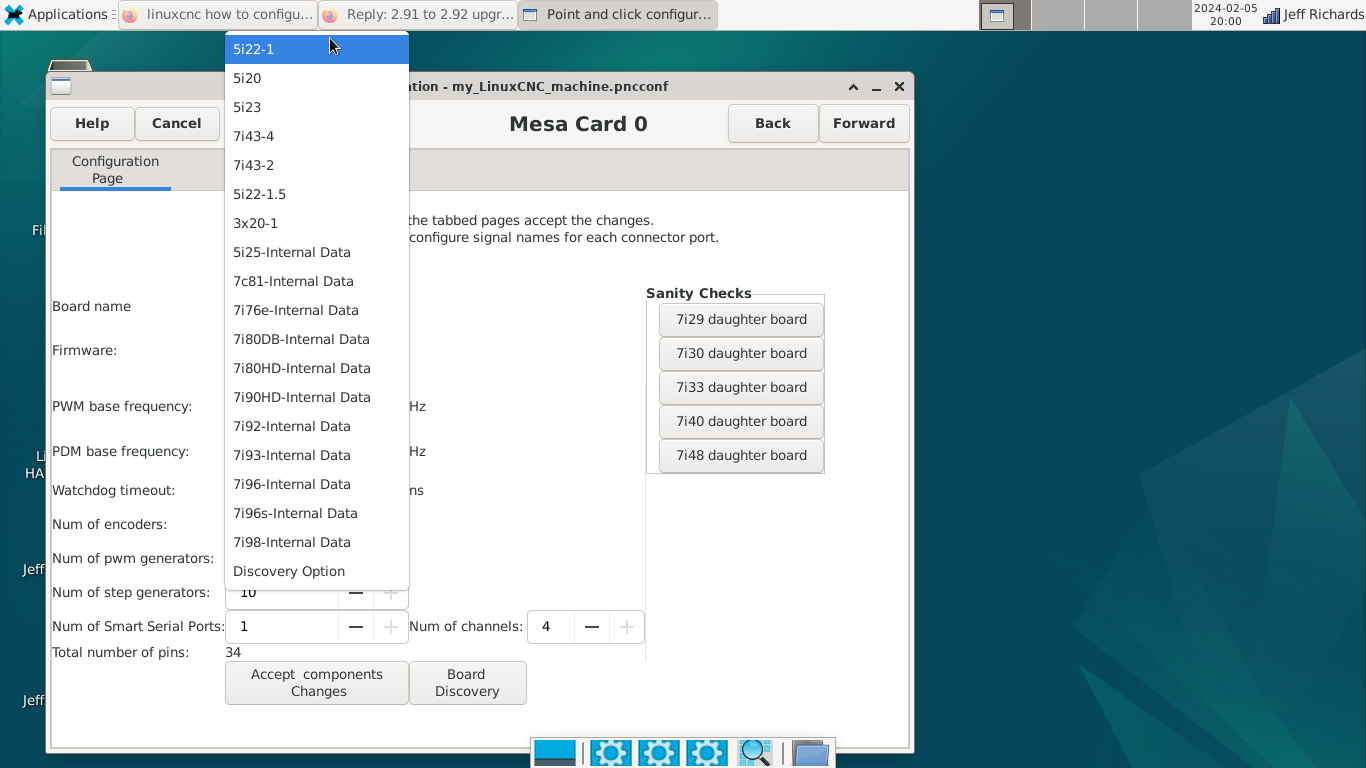Select 3x20-1 board option
This screenshot has height=768, width=1366.
[317, 223]
